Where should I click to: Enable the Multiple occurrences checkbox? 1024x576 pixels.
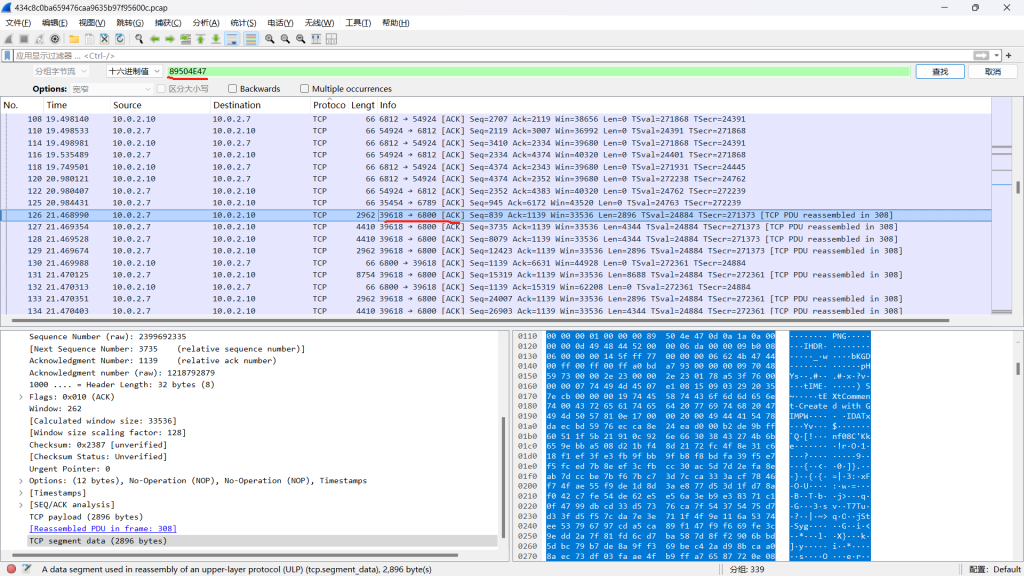305,89
